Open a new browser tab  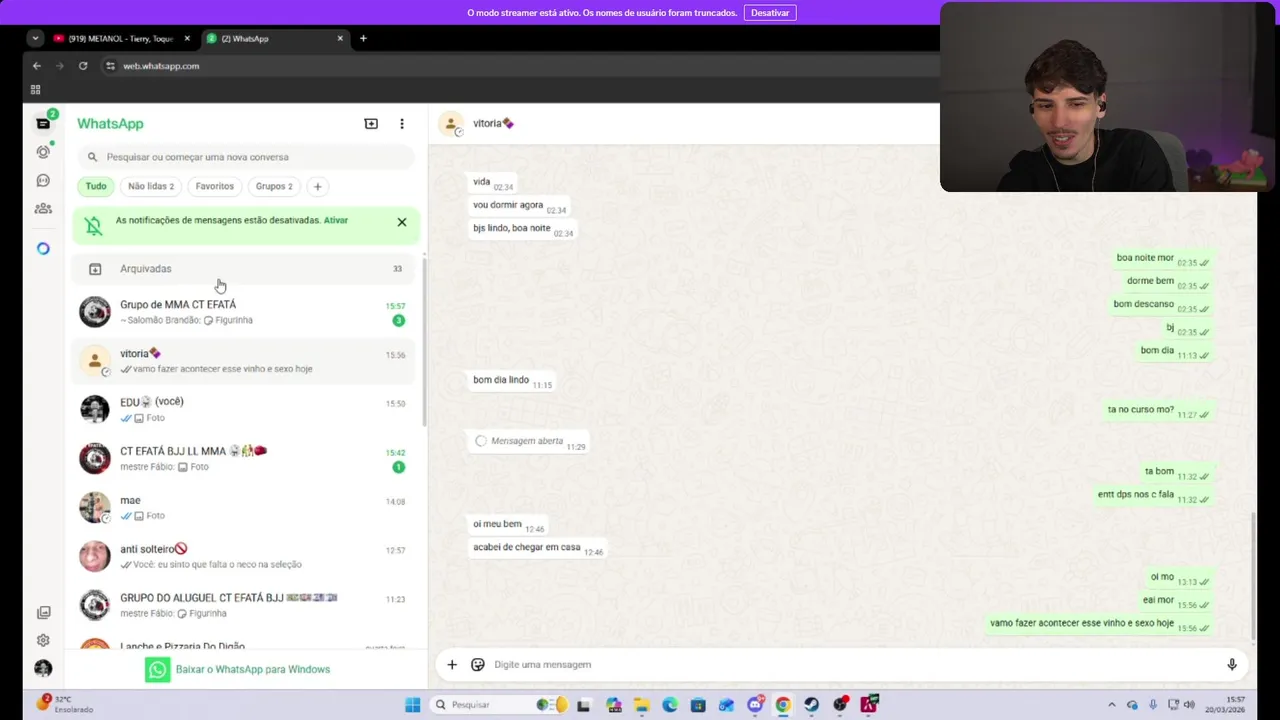(363, 38)
